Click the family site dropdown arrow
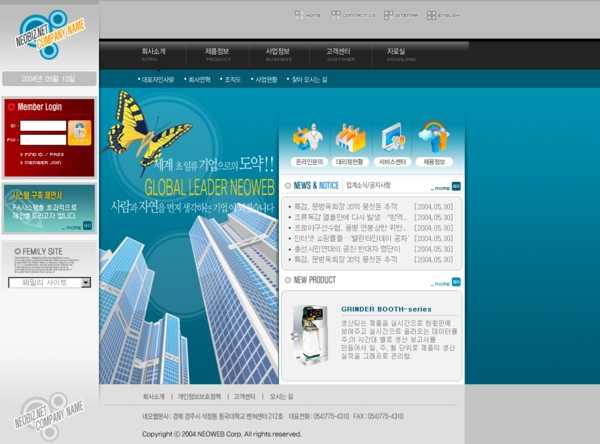This screenshot has width=600, height=444. (x=86, y=282)
